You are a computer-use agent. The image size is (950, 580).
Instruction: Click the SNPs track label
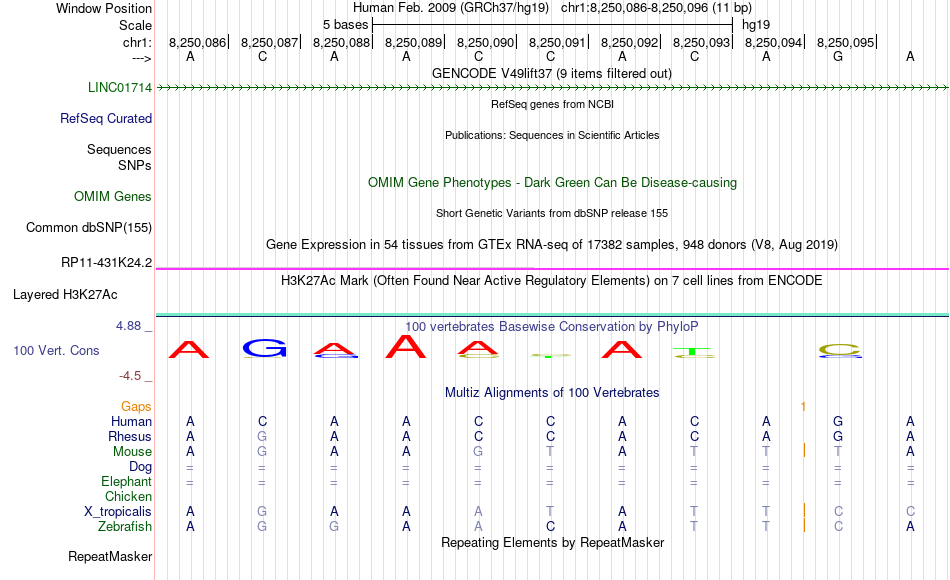(x=135, y=165)
